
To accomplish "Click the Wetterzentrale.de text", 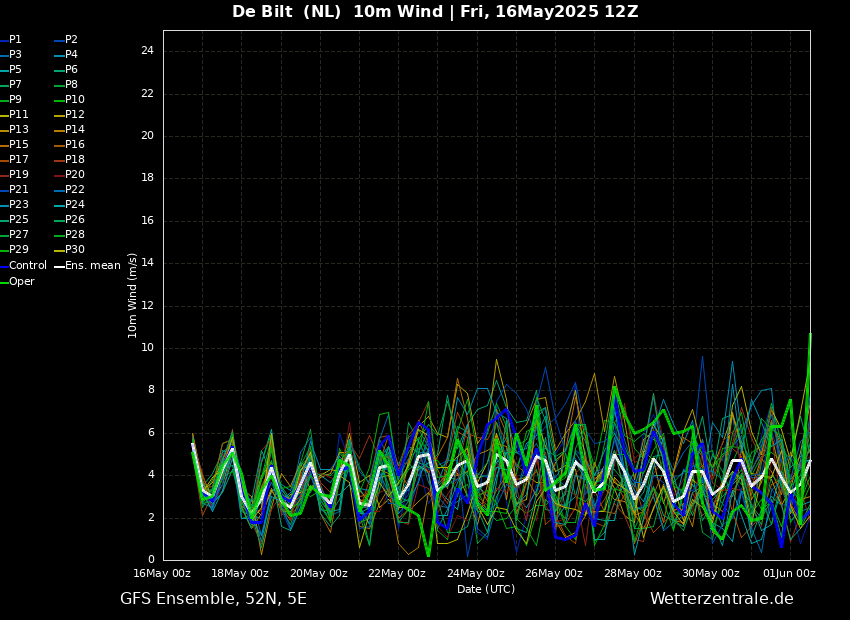I will pyautogui.click(x=722, y=599).
